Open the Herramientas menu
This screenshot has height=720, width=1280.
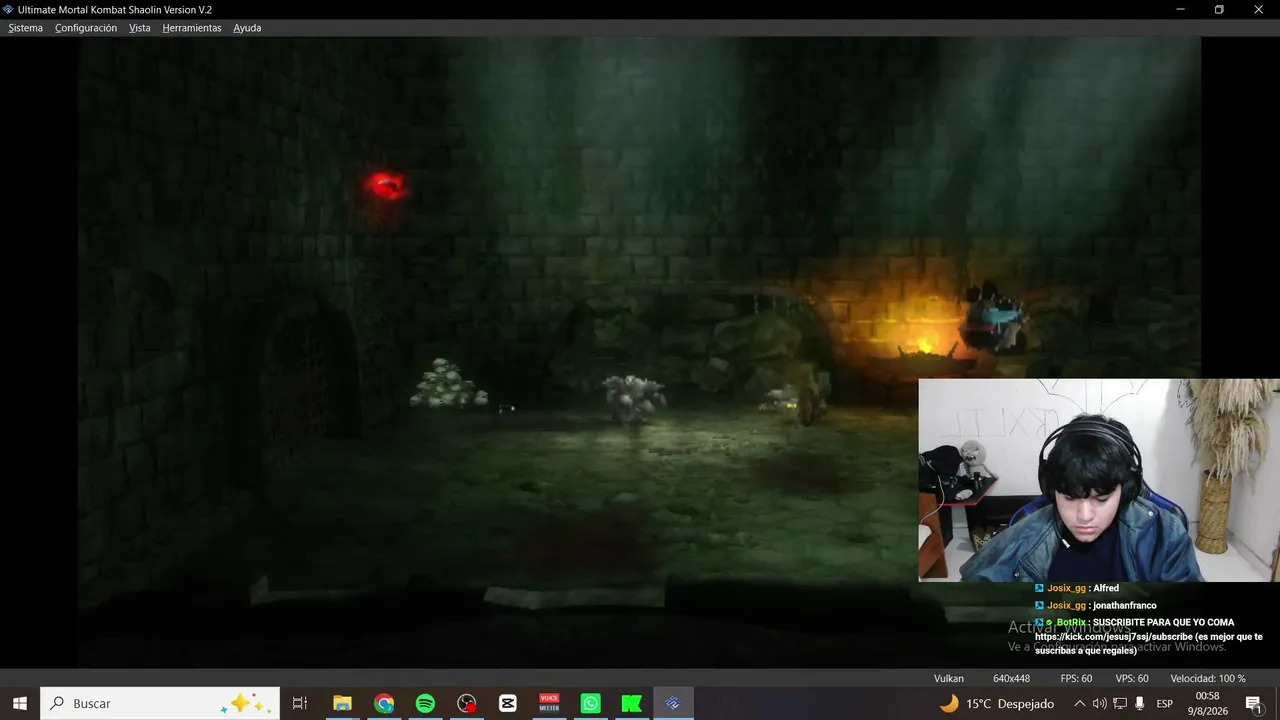coord(192,28)
